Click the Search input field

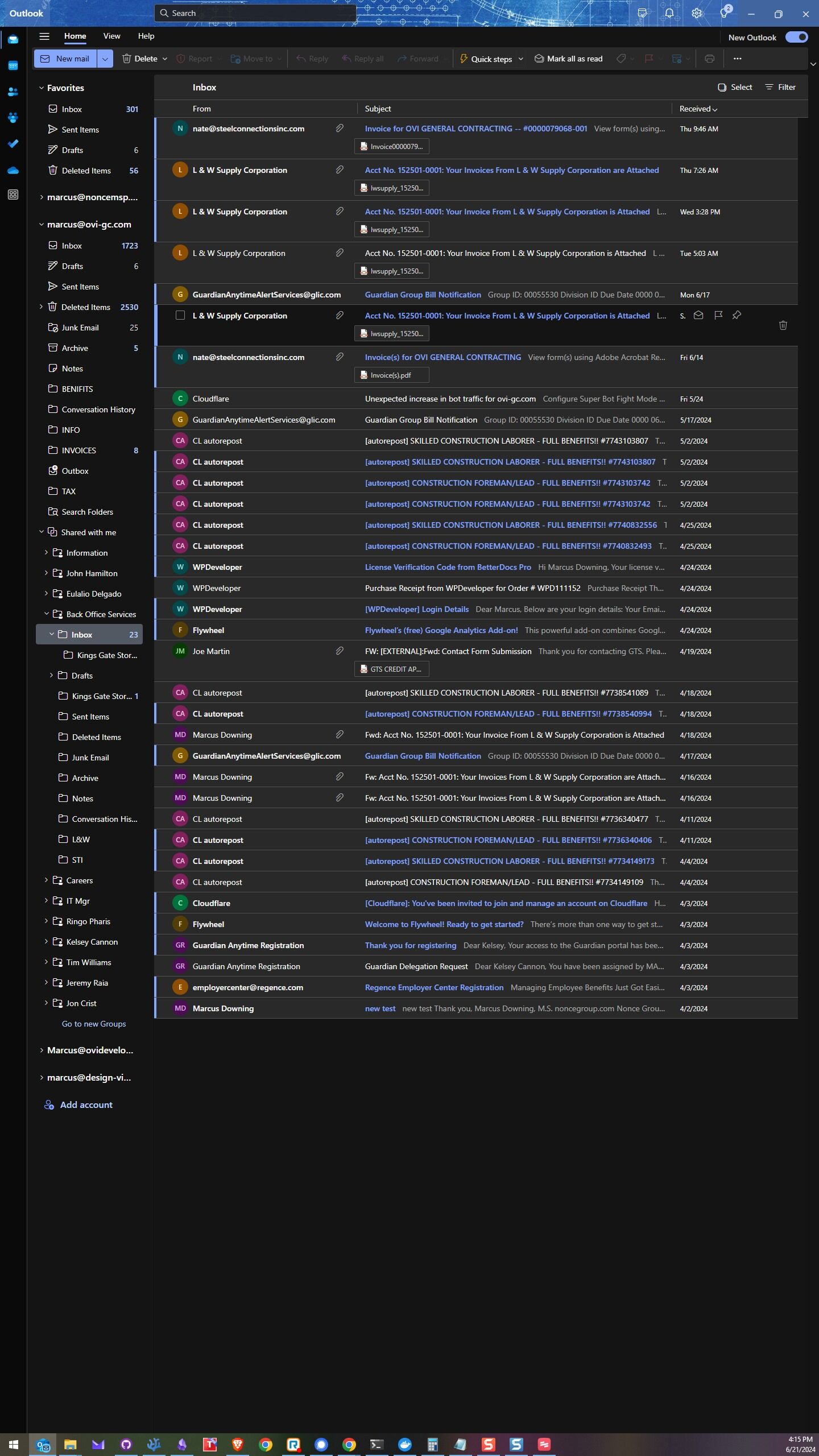[x=255, y=13]
